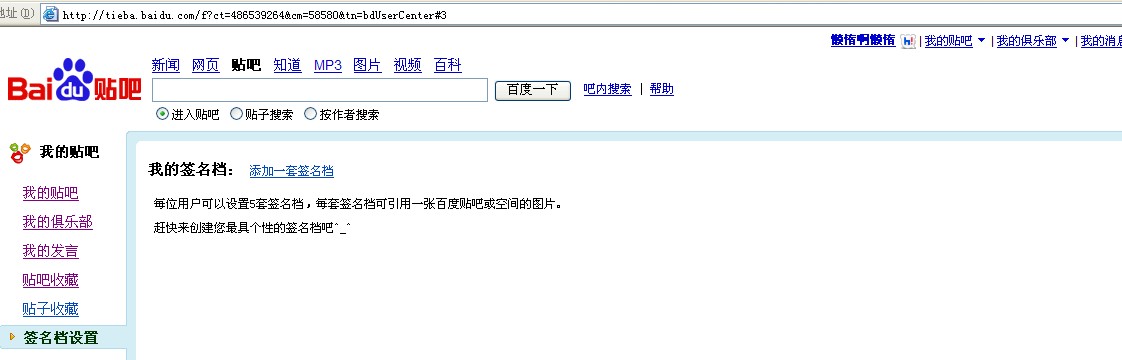The width and height of the screenshot is (1122, 360).
Task: Click the 添加一套签名档 link
Action: 291,171
